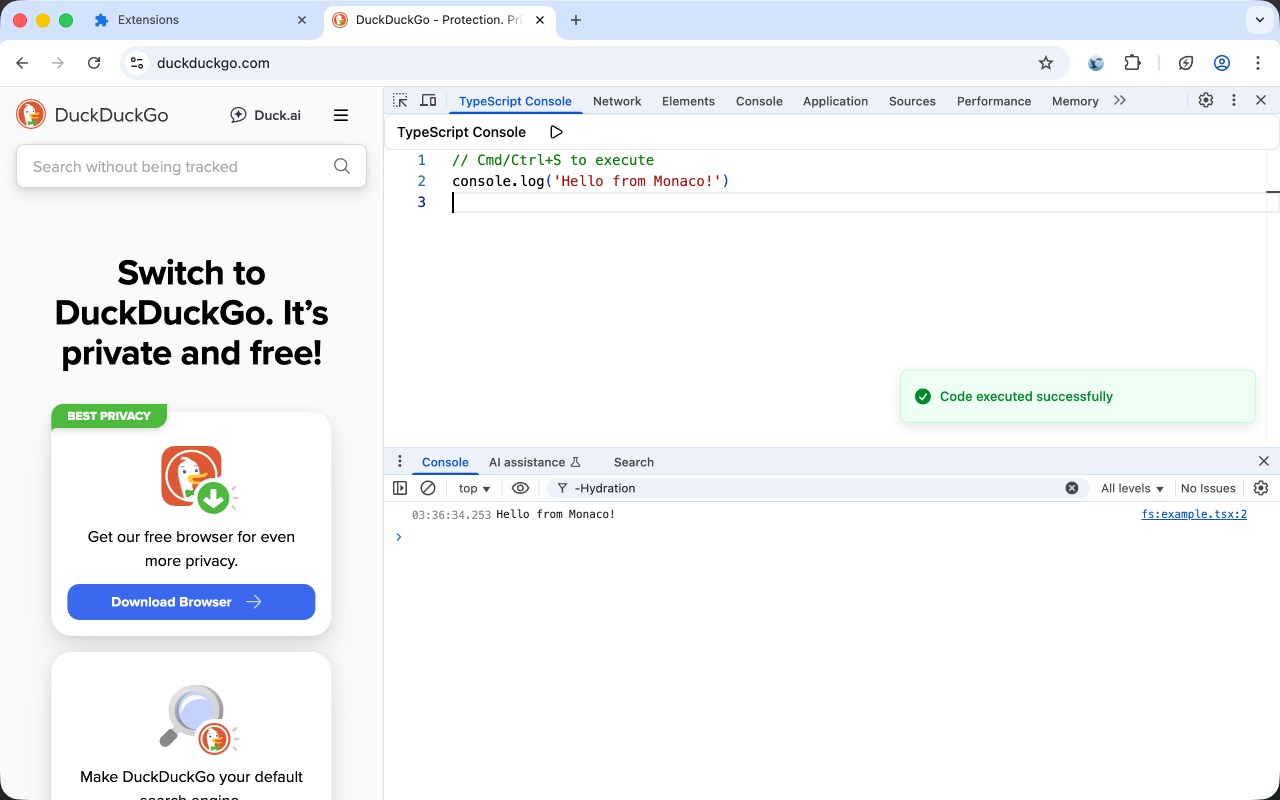Screen dimensions: 1280x800
Task: Open the Chrome three-dot menu
Action: [x=1258, y=63]
